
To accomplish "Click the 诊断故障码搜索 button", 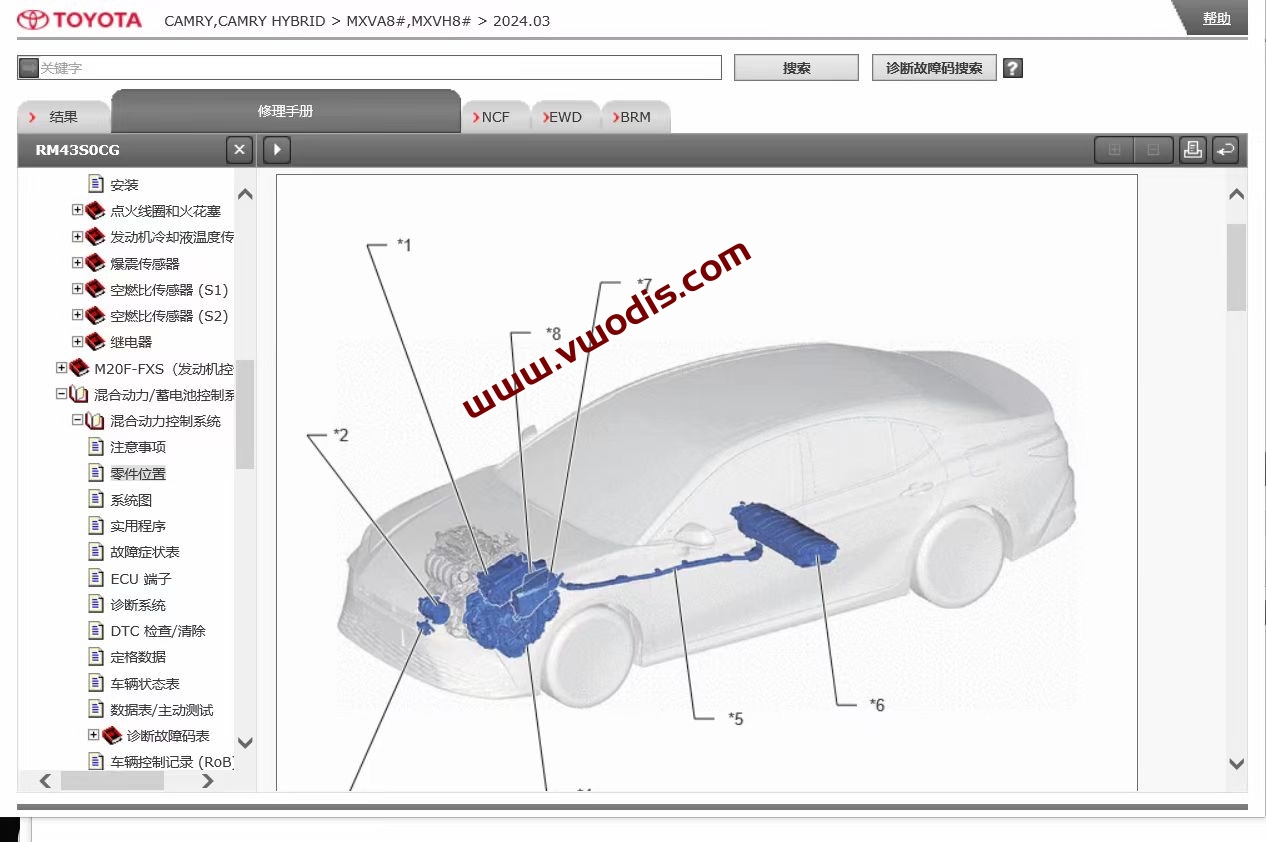I will pyautogui.click(x=934, y=68).
